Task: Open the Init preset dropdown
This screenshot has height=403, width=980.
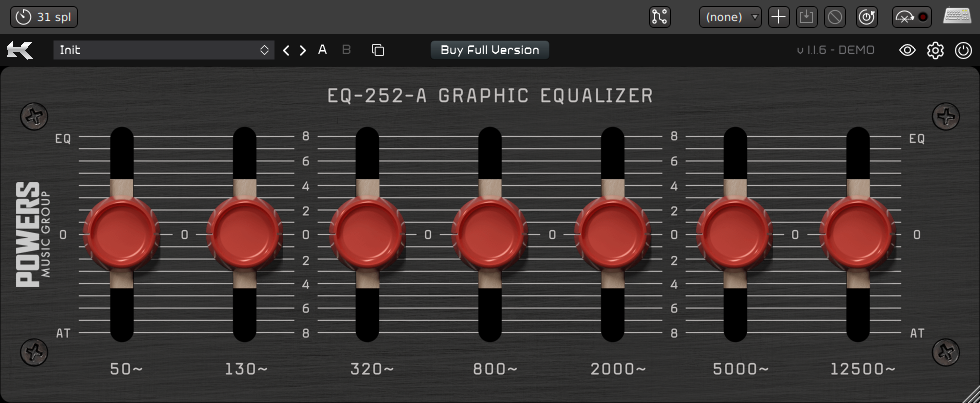Action: (x=163, y=50)
